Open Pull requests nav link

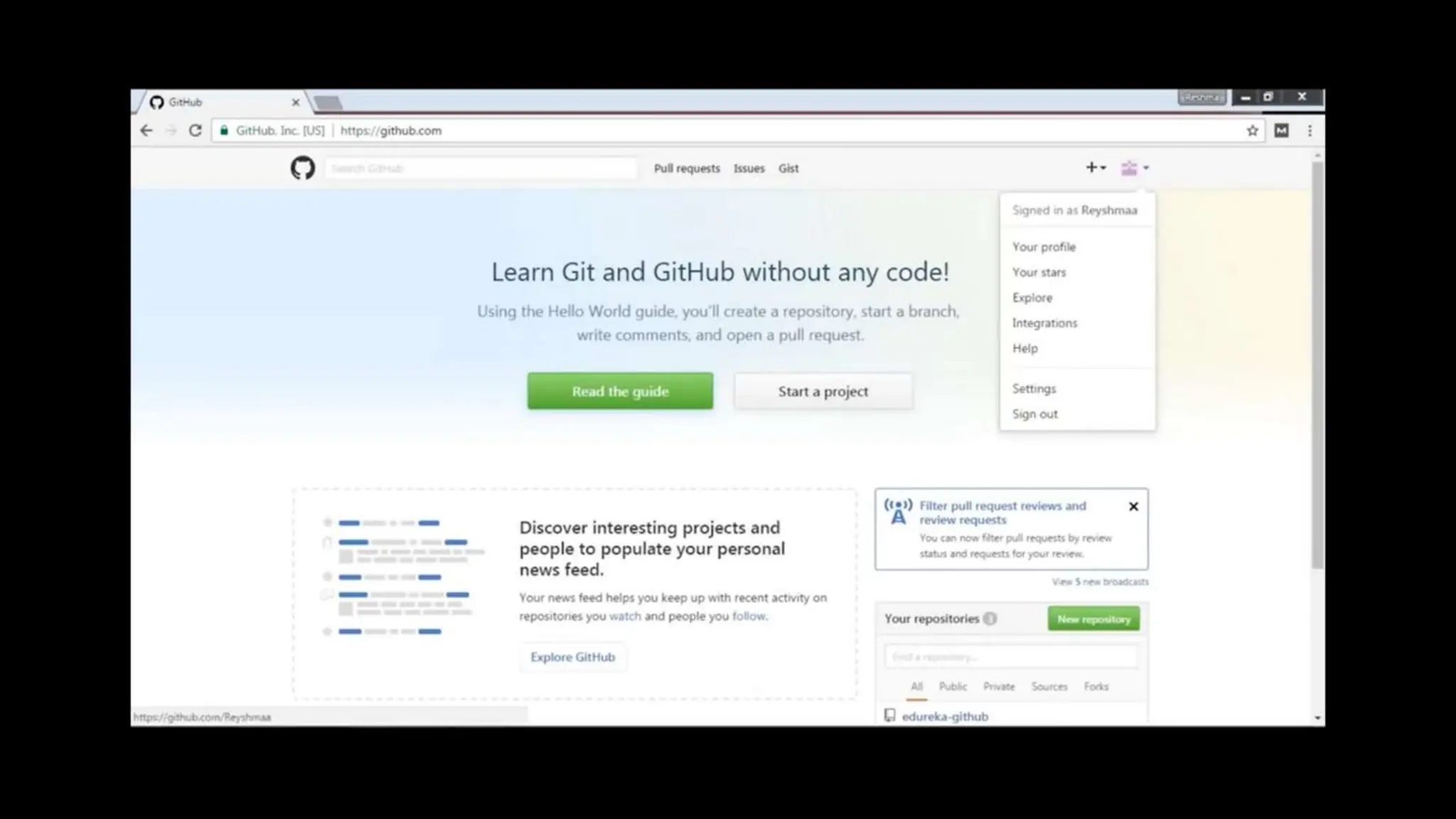[687, 168]
